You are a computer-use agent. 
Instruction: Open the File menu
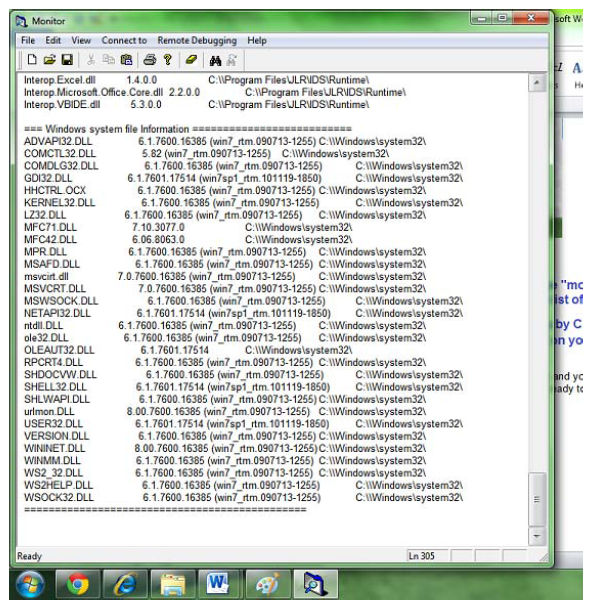[x=28, y=40]
